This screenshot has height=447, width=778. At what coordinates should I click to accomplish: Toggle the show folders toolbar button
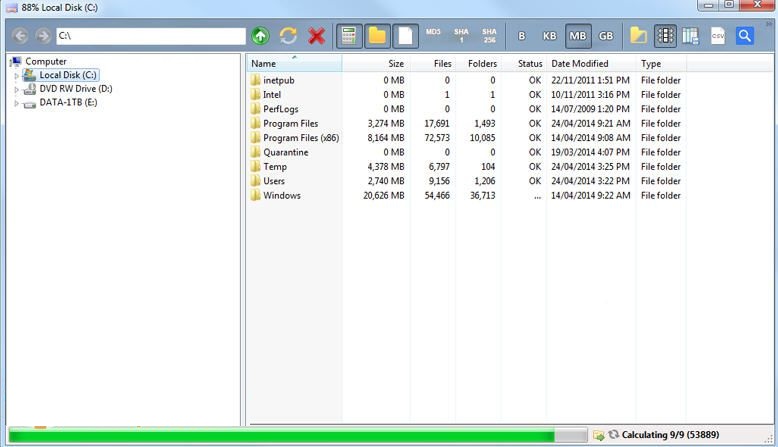click(x=377, y=36)
